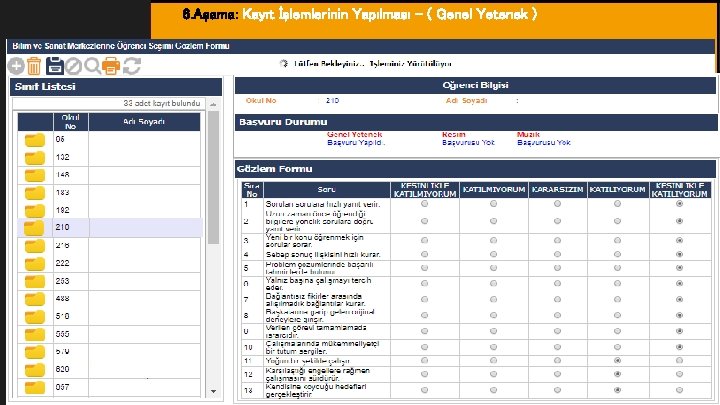Open folder icon for student 132
Screen dimensions: 720x405
(x=35, y=158)
